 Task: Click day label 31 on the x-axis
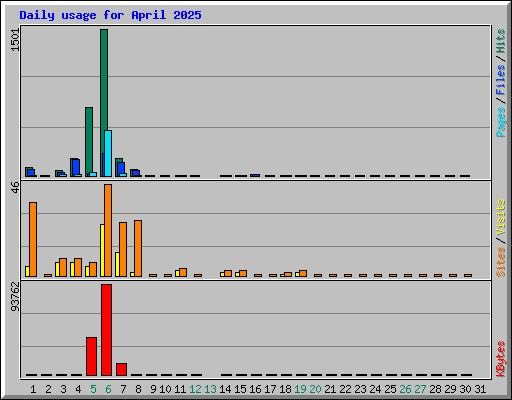pyautogui.click(x=480, y=389)
